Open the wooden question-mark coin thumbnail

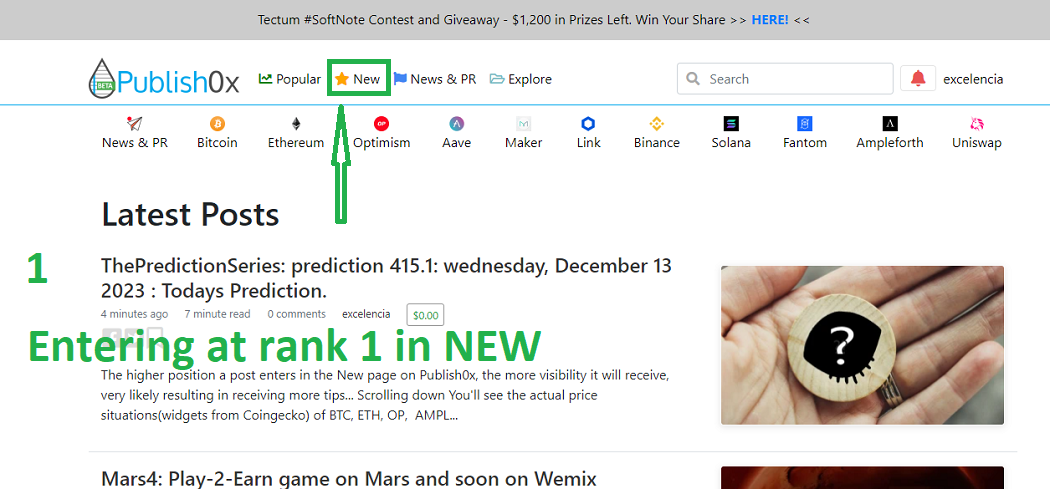click(x=862, y=345)
